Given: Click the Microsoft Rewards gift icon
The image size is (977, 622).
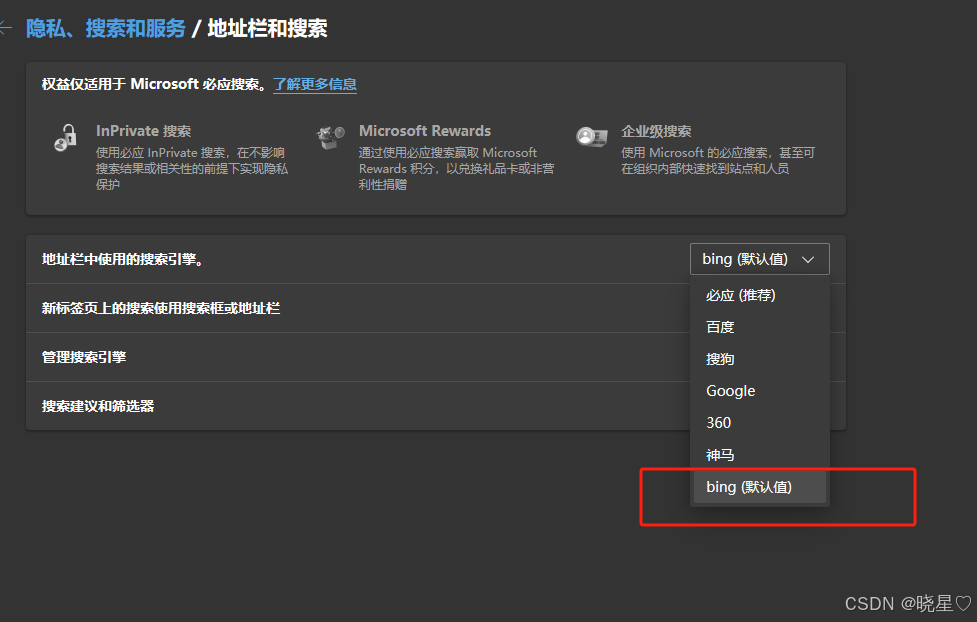Looking at the screenshot, I should pos(330,137).
